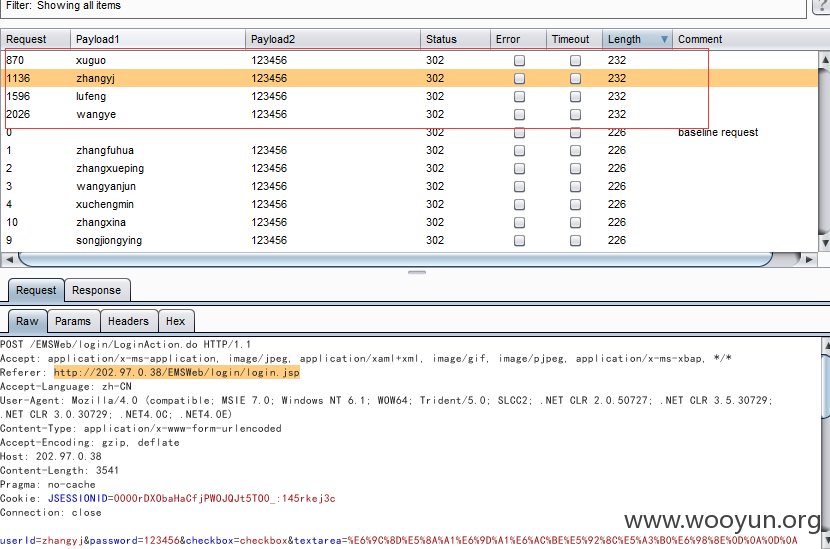Click the Content-Type header line
830x549 pixels.
pos(141,428)
